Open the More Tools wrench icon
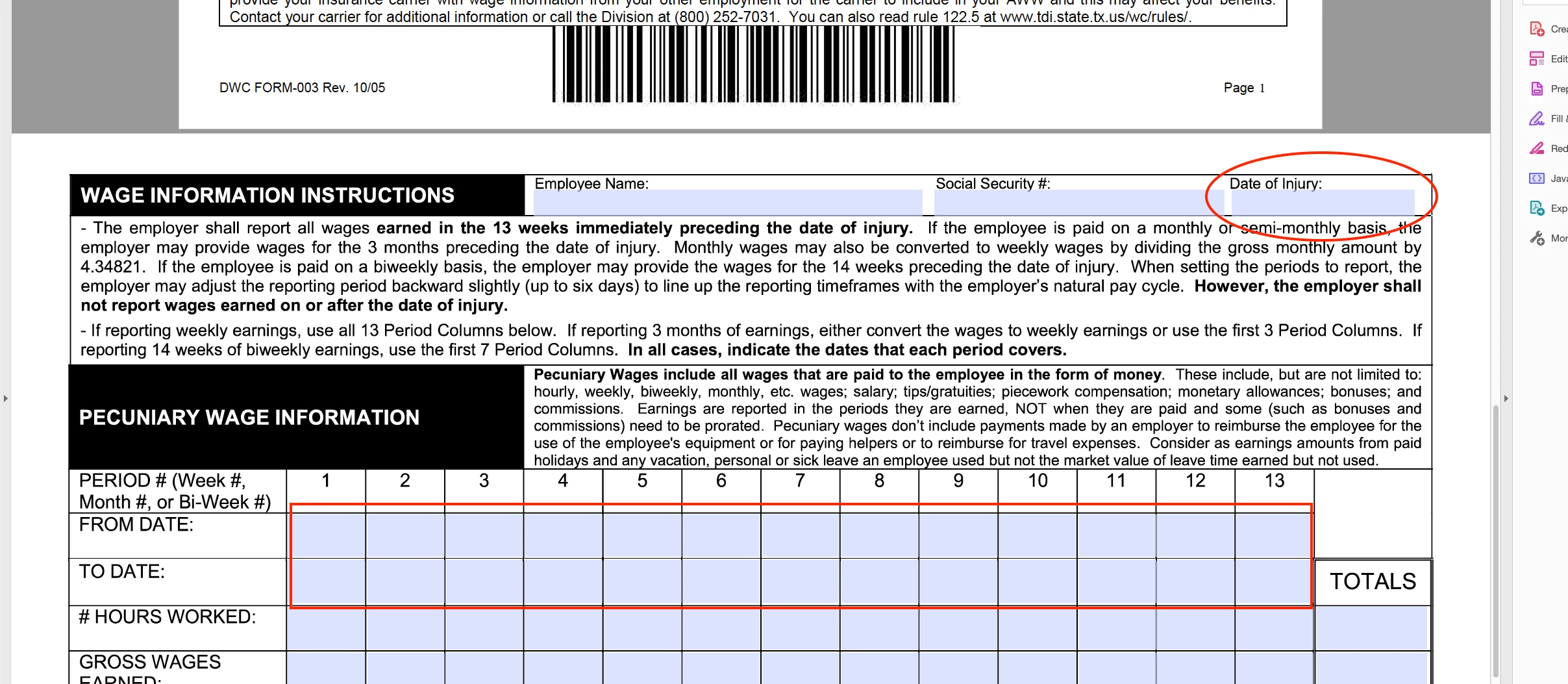1568x684 pixels. tap(1537, 238)
